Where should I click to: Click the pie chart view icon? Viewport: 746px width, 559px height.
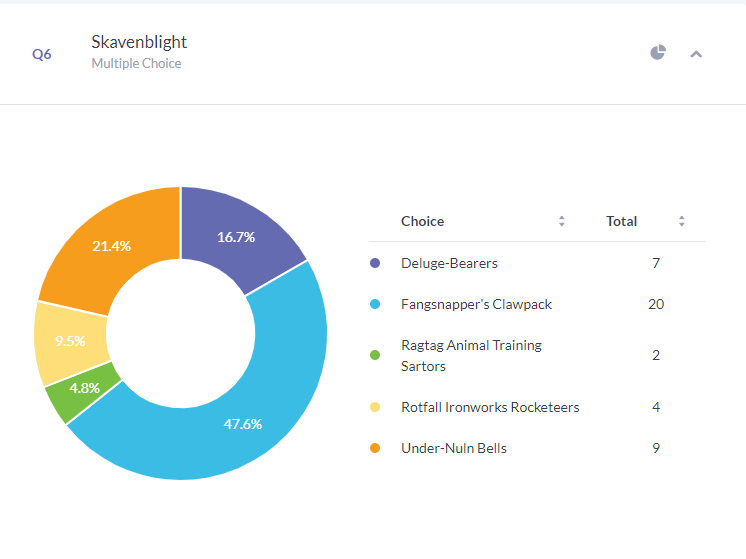point(657,53)
